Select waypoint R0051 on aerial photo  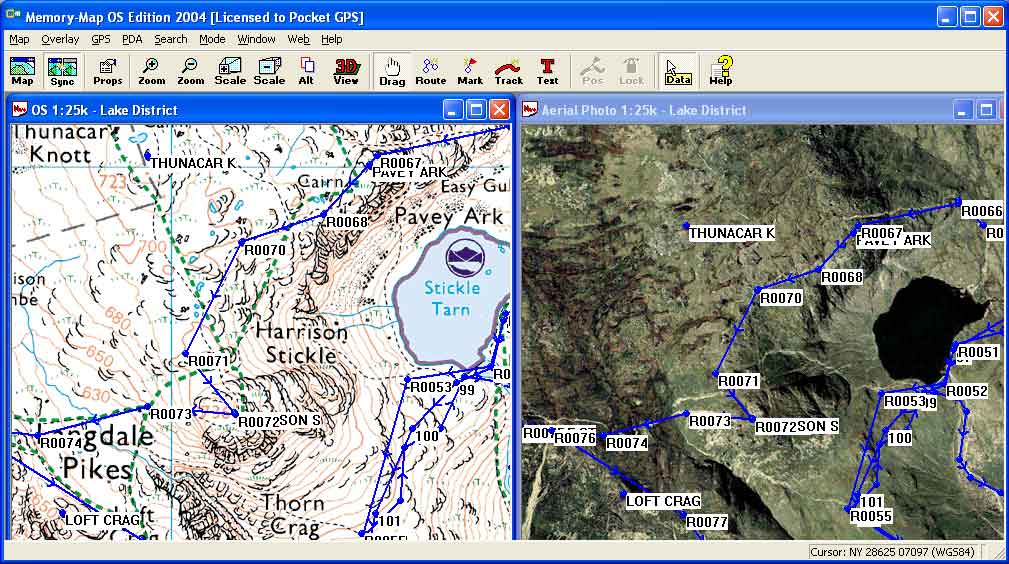coord(978,352)
